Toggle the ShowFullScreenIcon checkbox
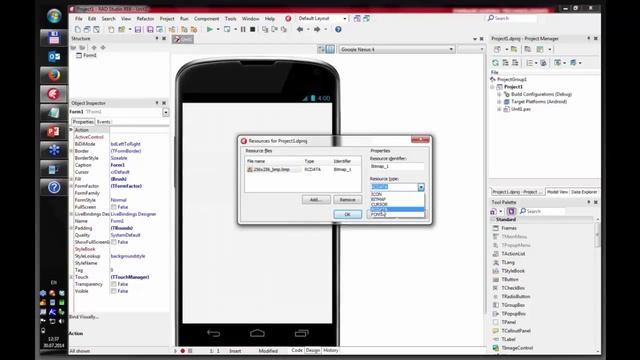 (x=114, y=242)
